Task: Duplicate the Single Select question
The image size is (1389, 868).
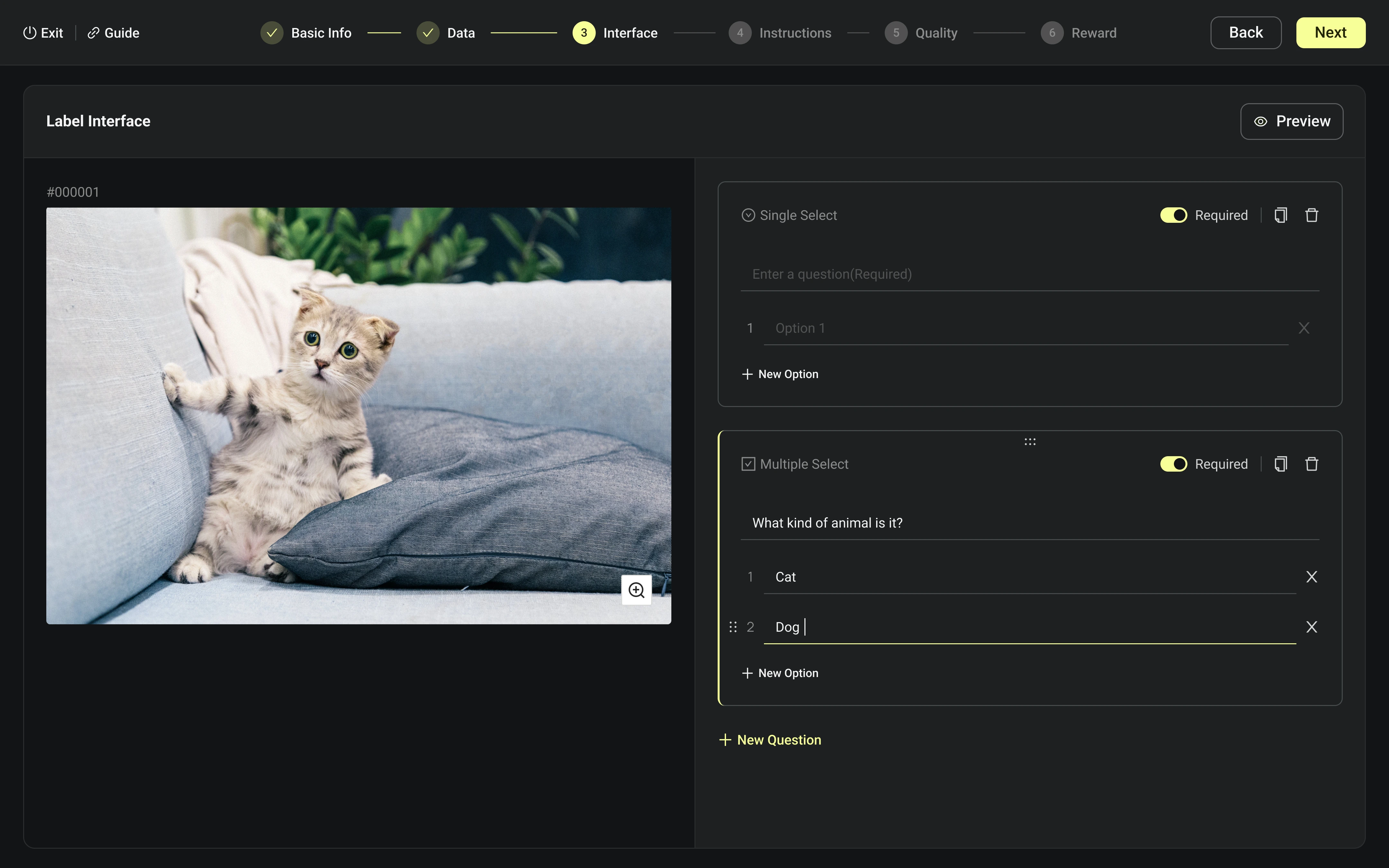Action: point(1281,215)
